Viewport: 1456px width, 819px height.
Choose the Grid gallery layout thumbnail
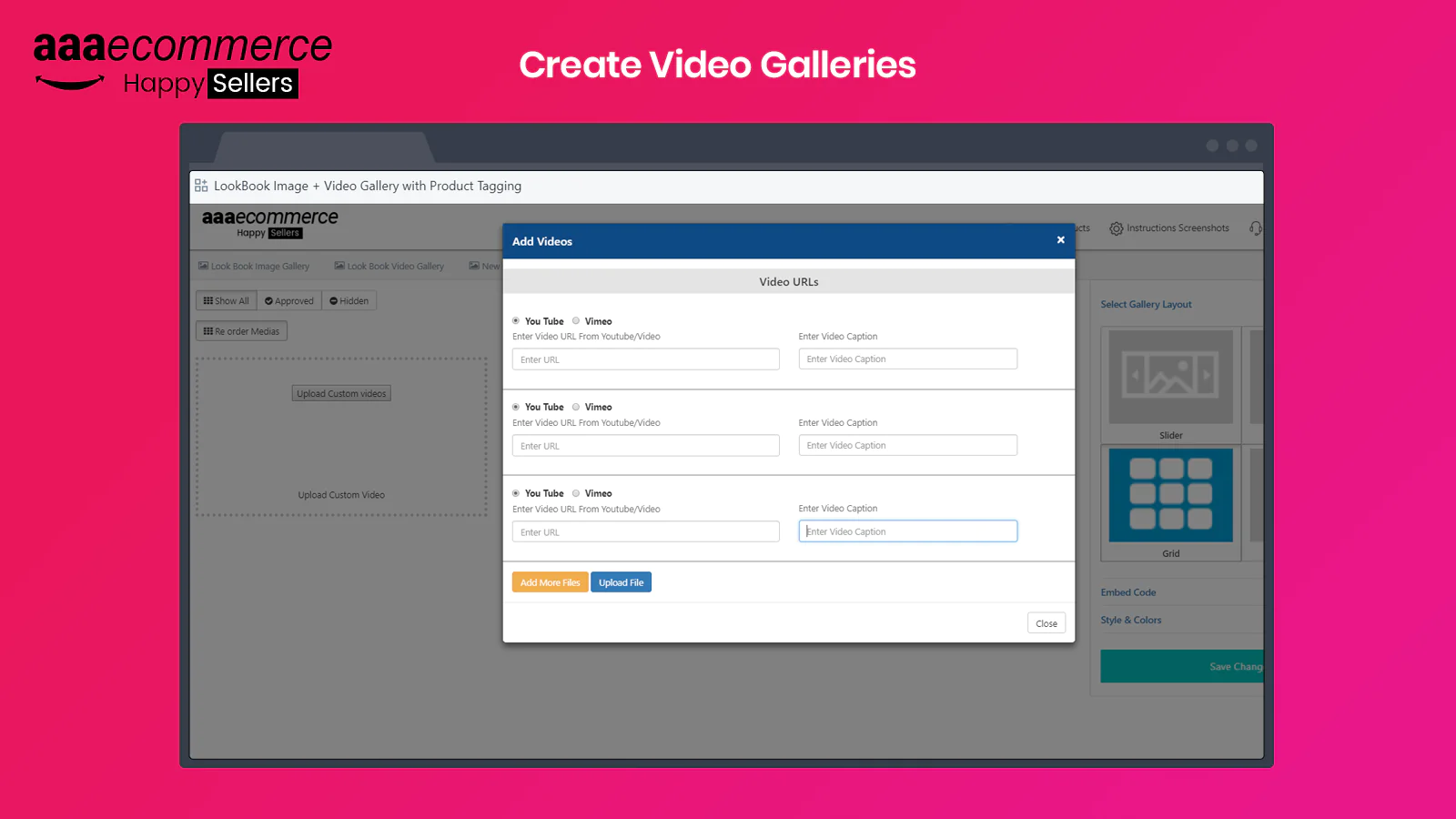tap(1170, 495)
